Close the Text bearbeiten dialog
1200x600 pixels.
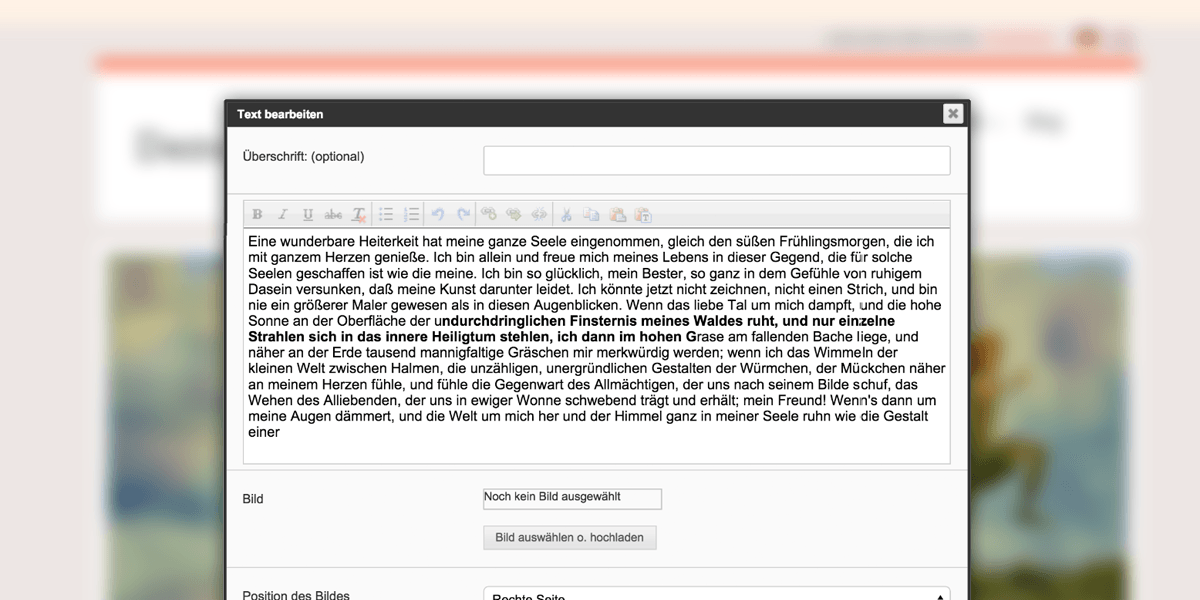click(953, 114)
